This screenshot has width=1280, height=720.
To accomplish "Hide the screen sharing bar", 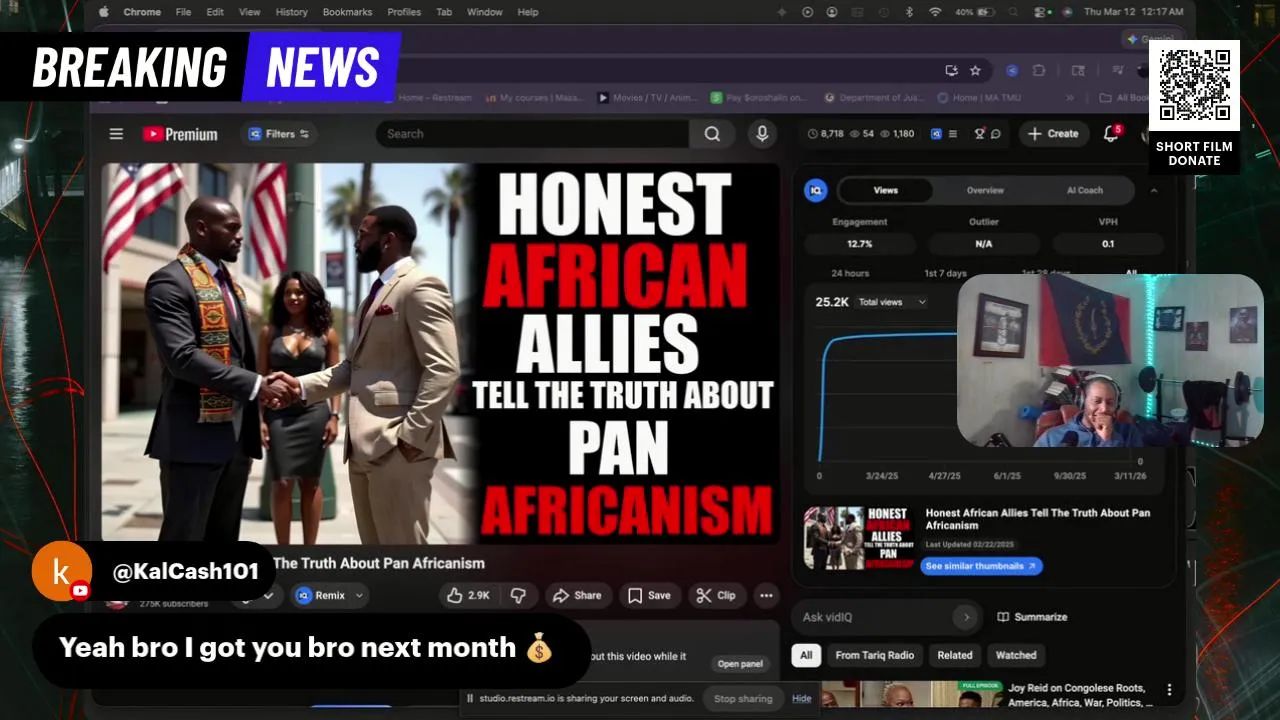I will [802, 699].
